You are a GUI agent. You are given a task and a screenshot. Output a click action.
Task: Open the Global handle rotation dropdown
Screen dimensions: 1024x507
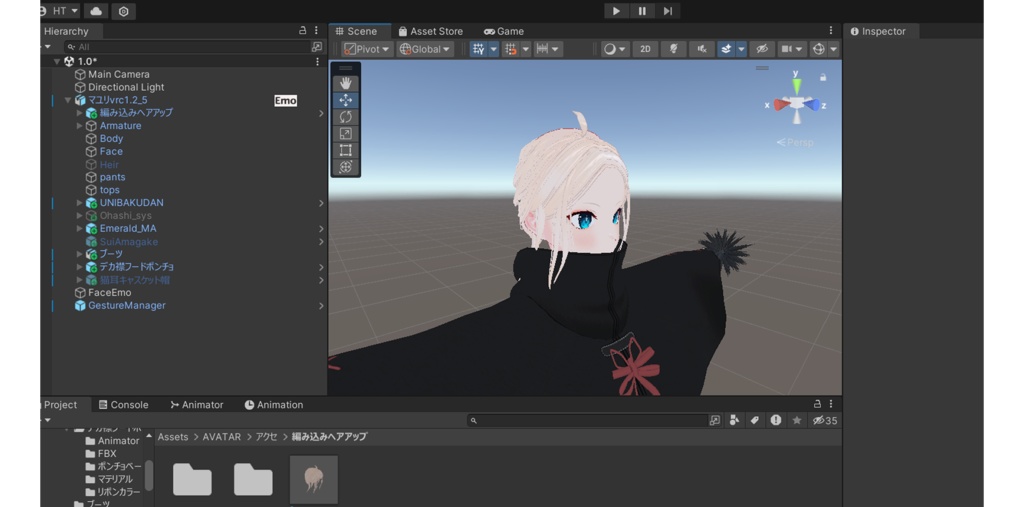(x=425, y=49)
